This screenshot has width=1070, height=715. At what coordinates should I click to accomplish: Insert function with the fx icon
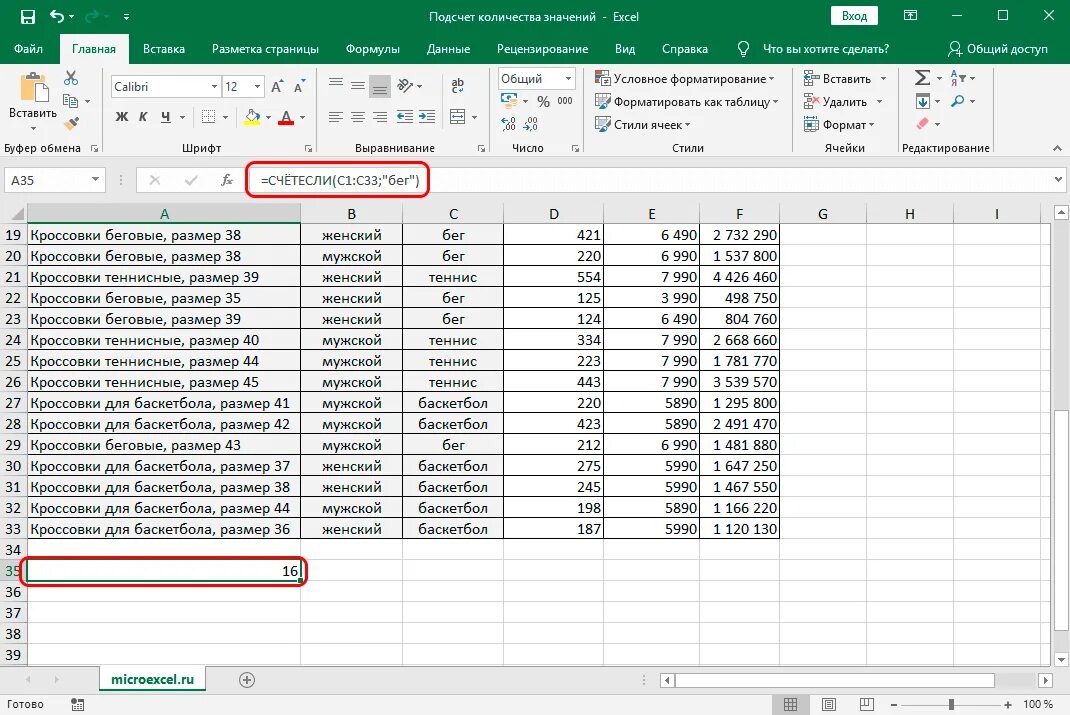tap(227, 180)
